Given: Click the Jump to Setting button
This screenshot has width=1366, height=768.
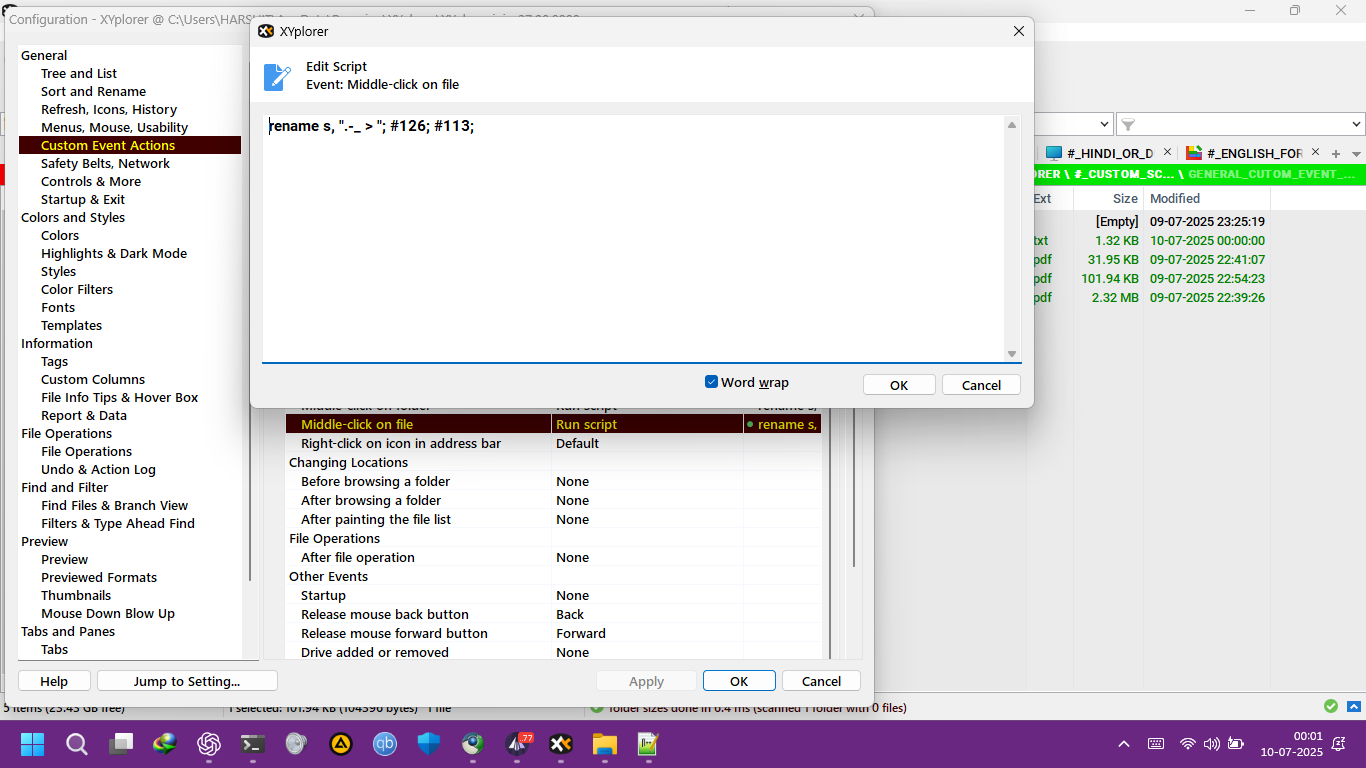Looking at the screenshot, I should (186, 680).
